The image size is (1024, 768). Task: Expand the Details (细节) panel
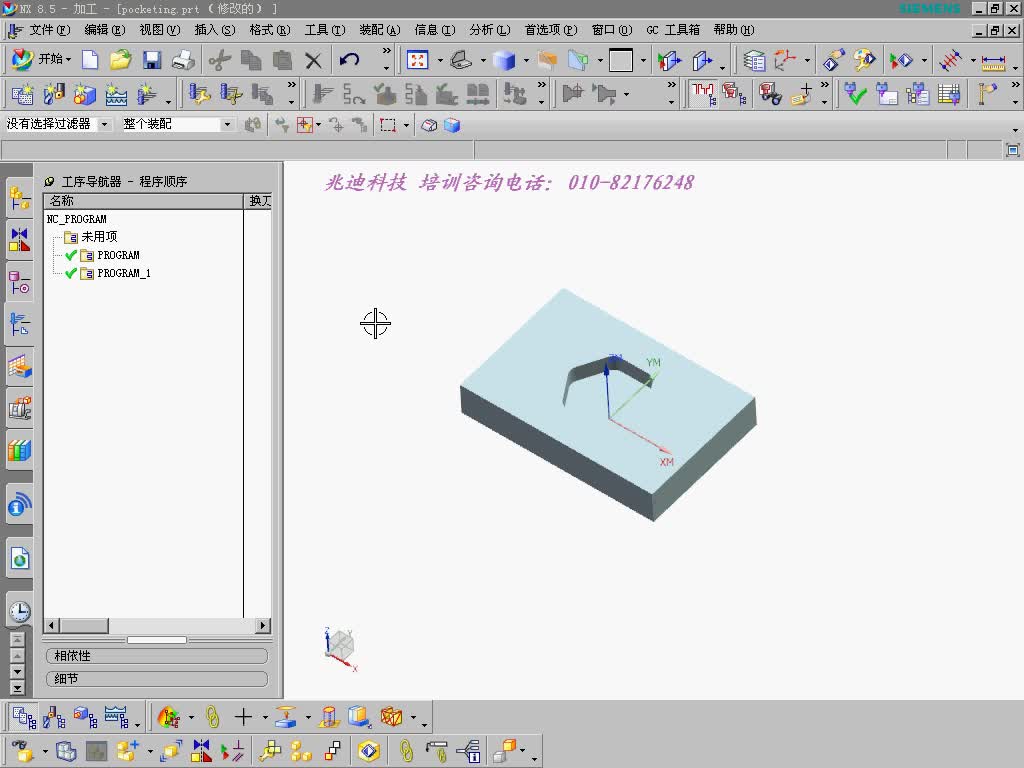[x=157, y=679]
